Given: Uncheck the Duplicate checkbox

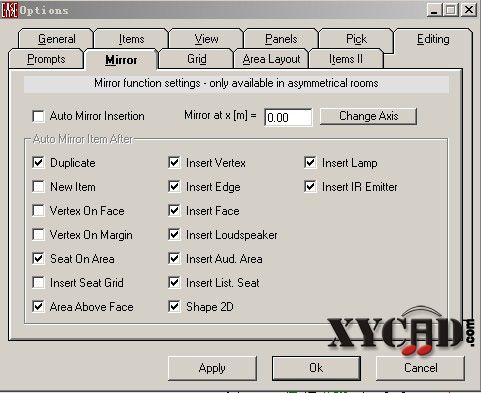Looking at the screenshot, I should (x=38, y=163).
